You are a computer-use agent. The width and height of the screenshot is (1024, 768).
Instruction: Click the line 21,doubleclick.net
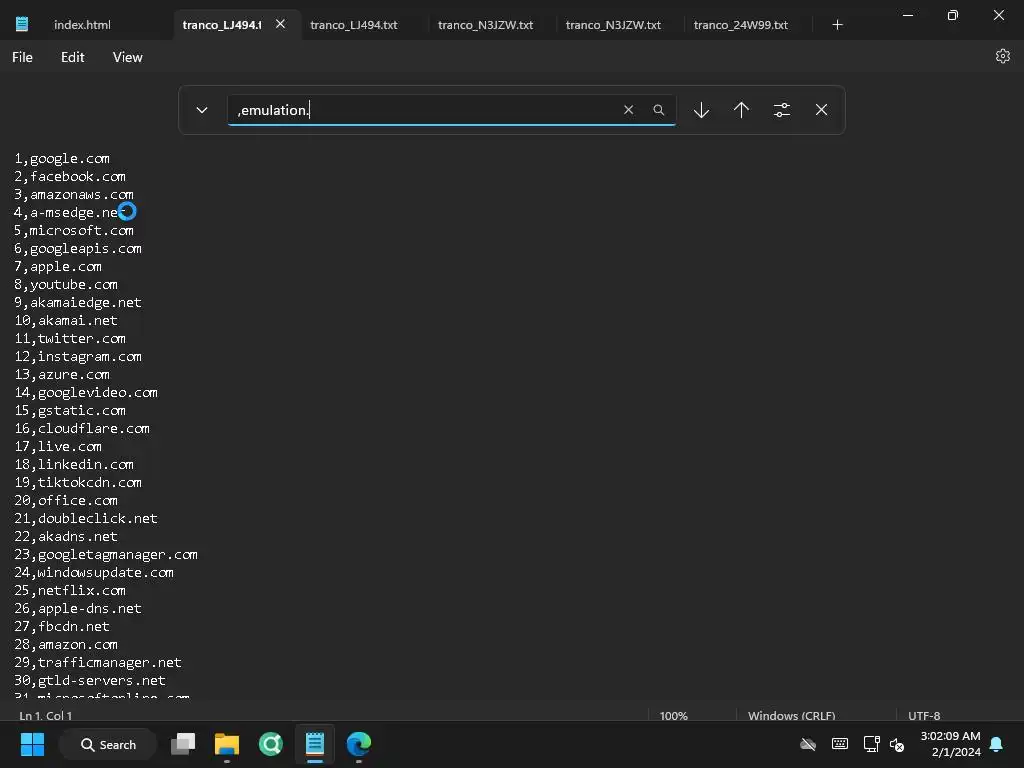tap(86, 519)
